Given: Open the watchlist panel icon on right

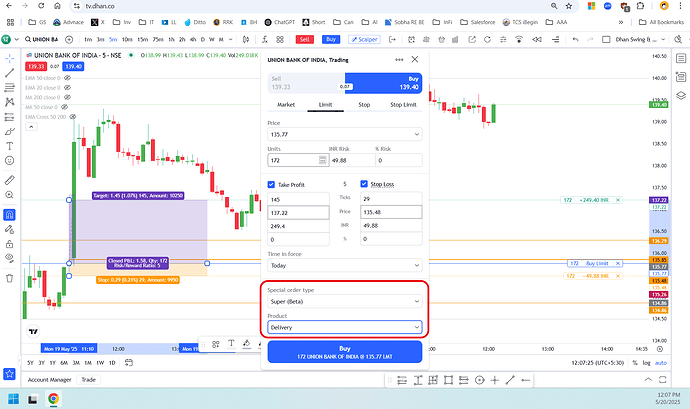Looking at the screenshot, I should click(681, 59).
